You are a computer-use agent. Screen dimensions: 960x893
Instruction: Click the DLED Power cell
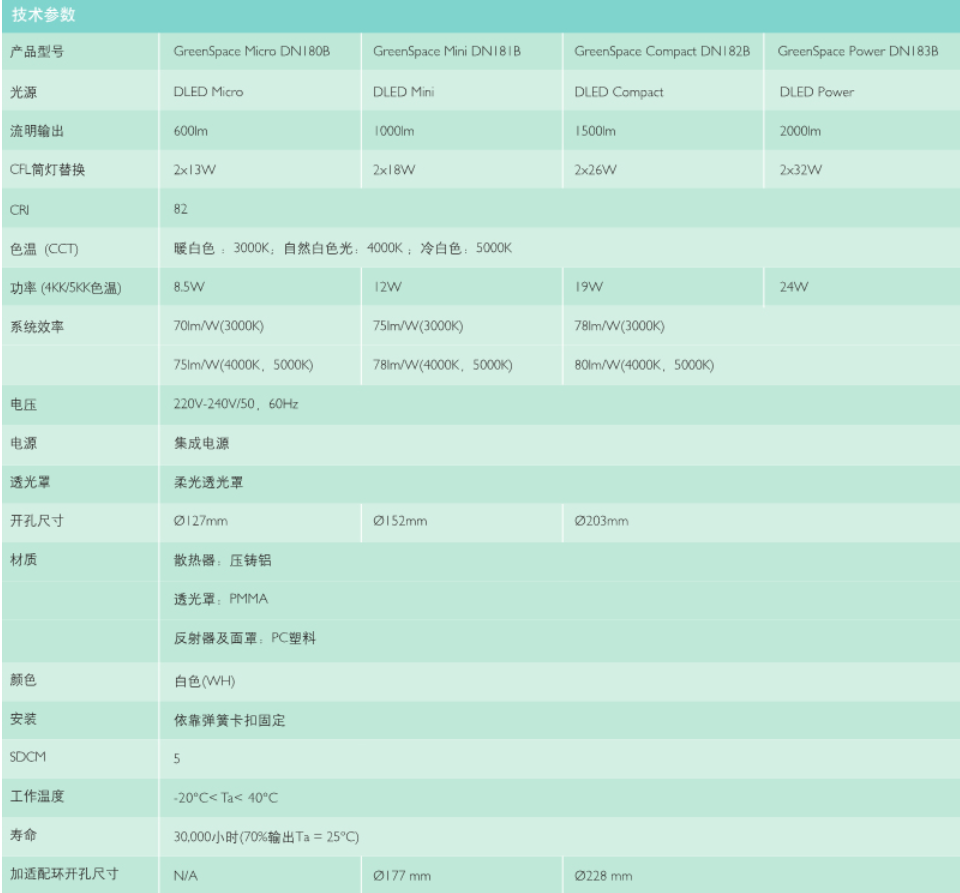[816, 92]
